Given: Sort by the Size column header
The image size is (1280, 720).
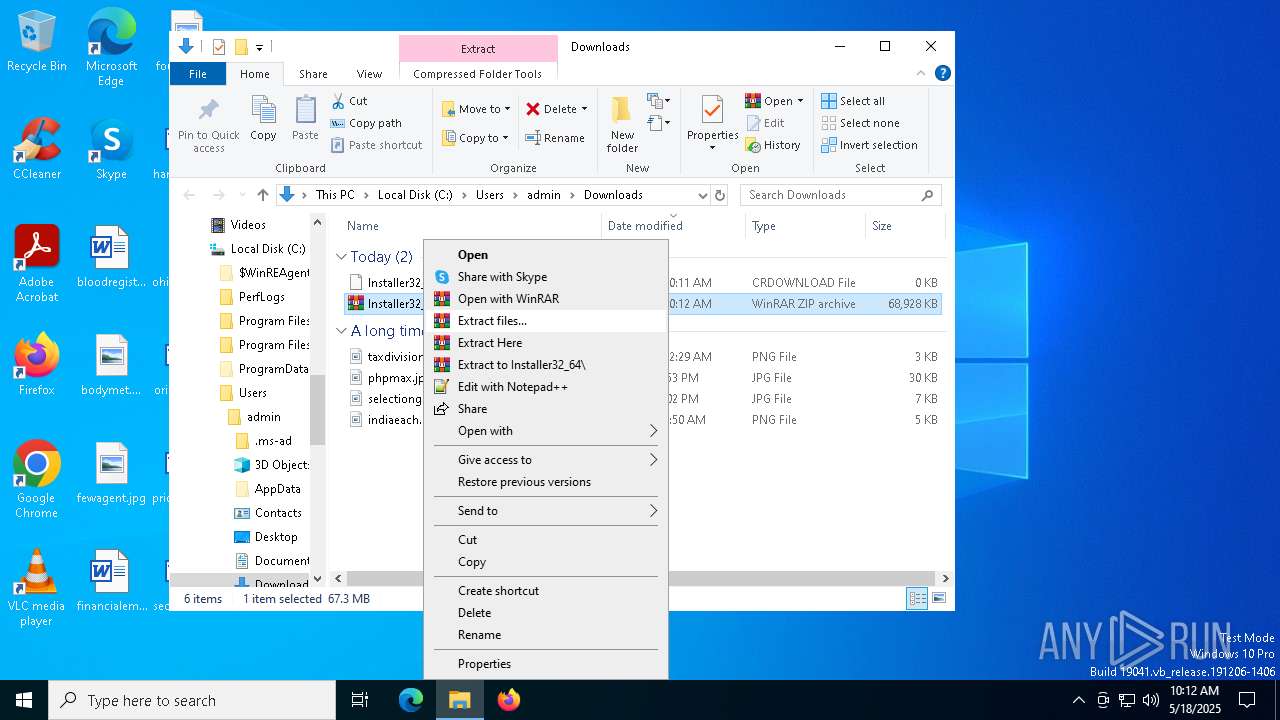Looking at the screenshot, I should [x=903, y=226].
